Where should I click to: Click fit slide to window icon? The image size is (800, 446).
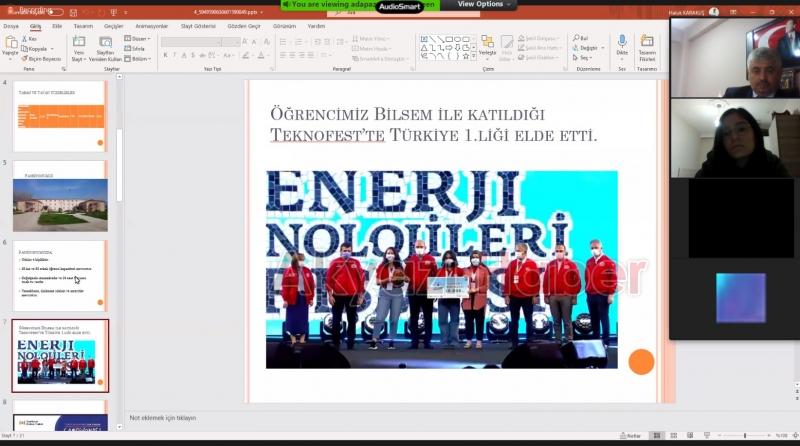[795, 436]
